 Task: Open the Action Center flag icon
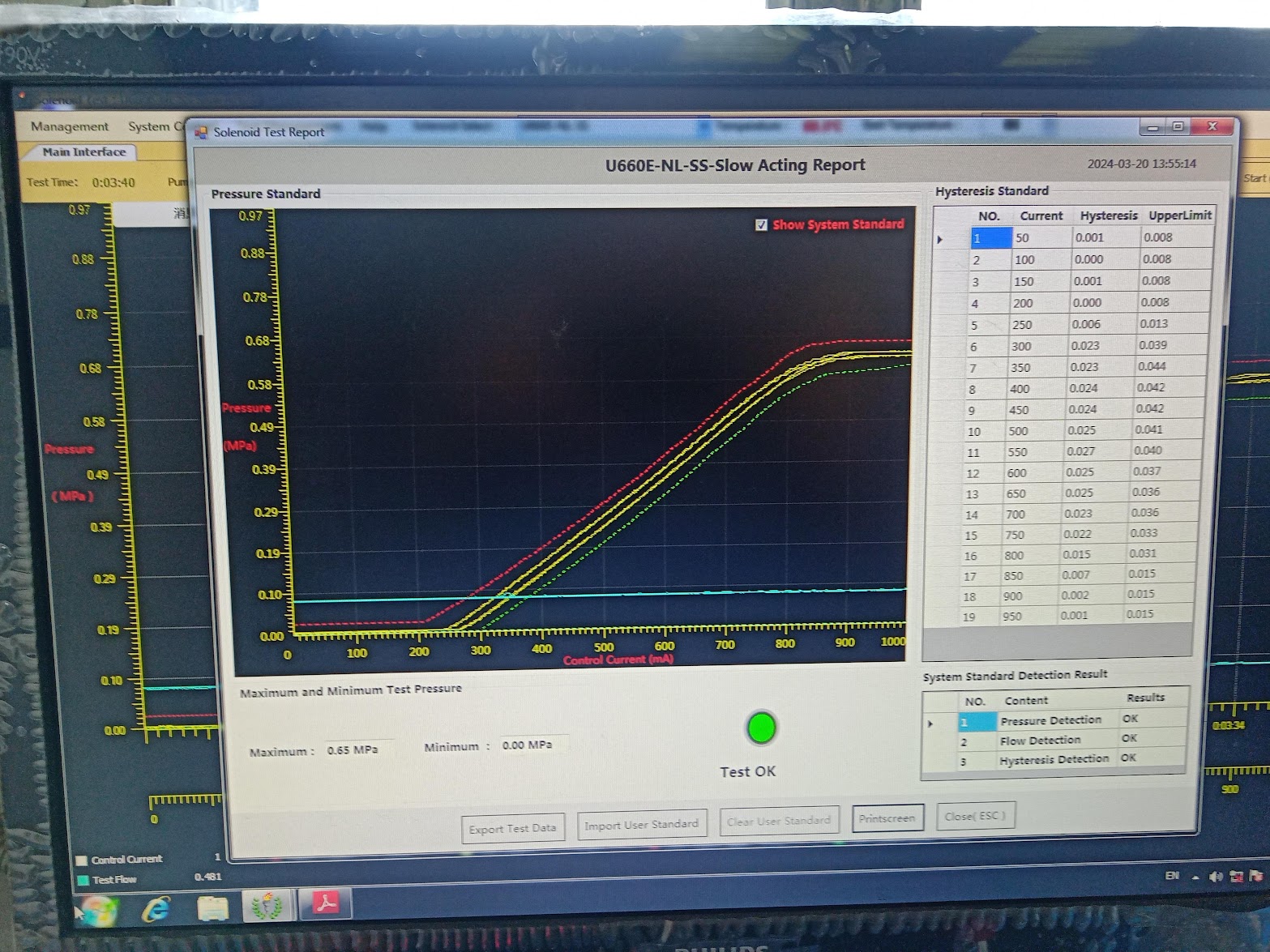1255,875
